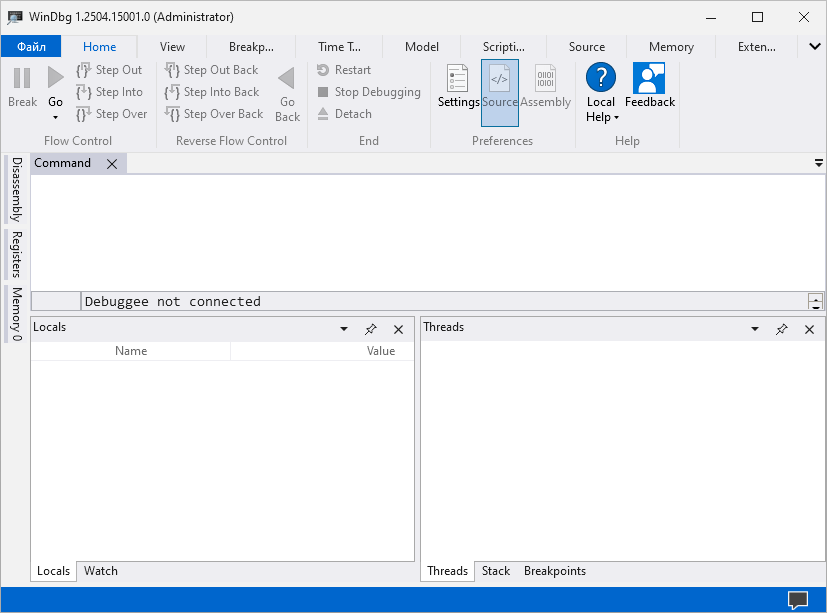Image resolution: width=827 pixels, height=613 pixels.
Task: Close the Command tab
Action: click(x=112, y=164)
